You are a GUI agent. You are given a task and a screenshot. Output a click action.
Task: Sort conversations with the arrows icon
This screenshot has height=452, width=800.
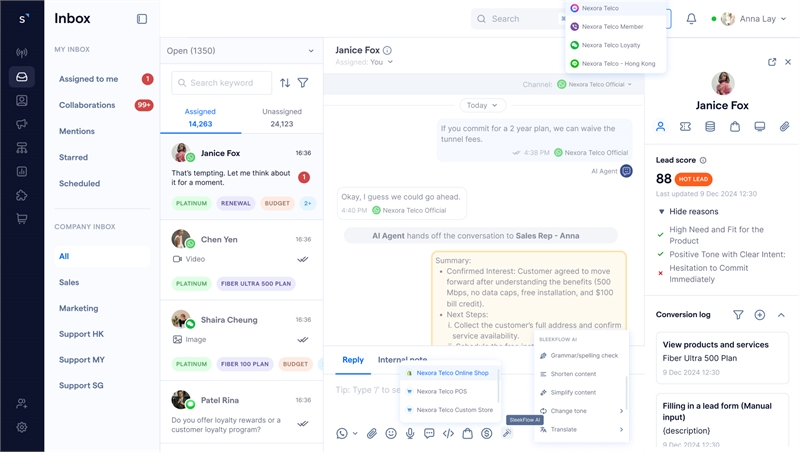(285, 83)
